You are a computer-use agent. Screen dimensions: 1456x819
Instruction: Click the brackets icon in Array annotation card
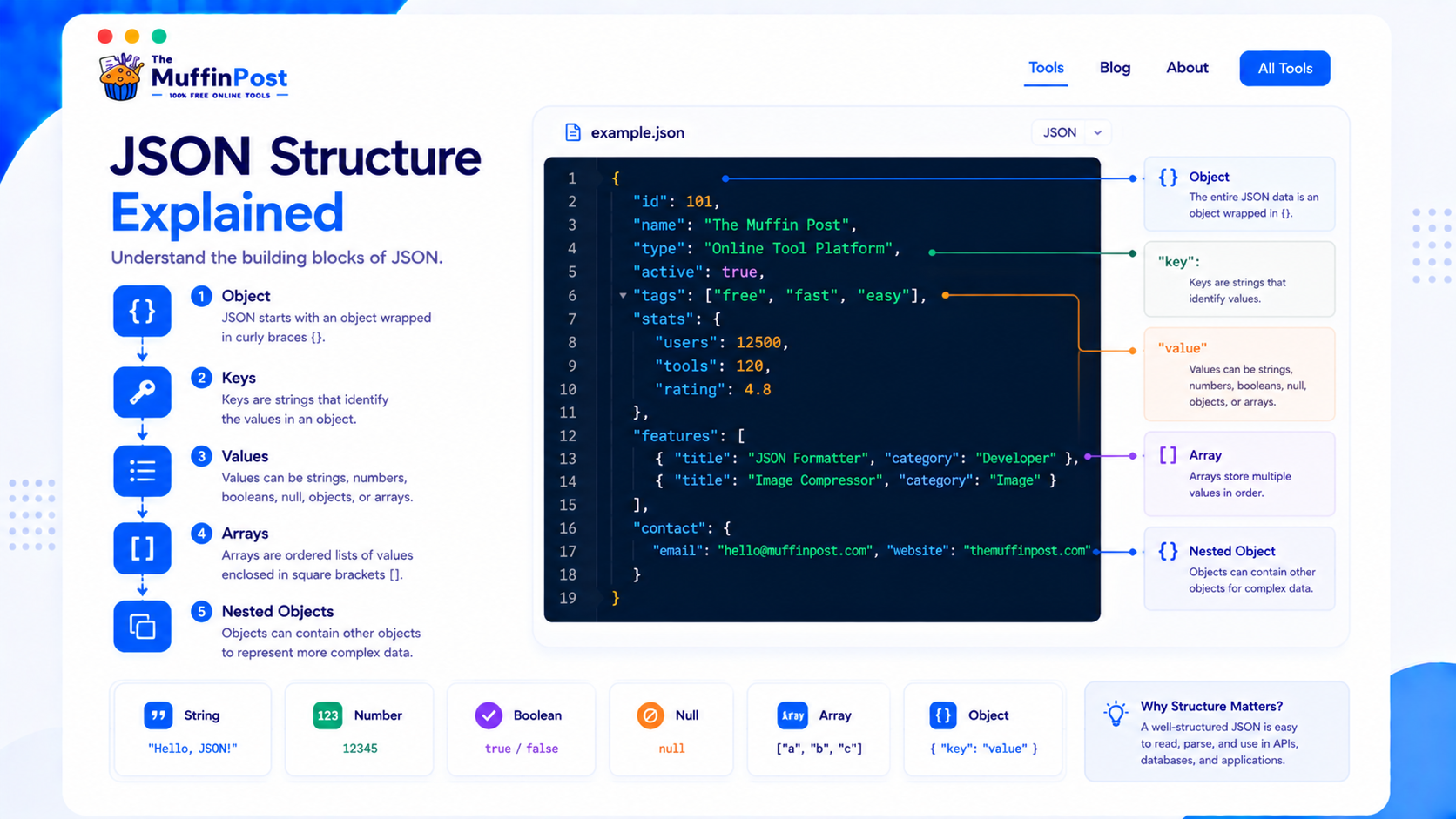(1168, 455)
